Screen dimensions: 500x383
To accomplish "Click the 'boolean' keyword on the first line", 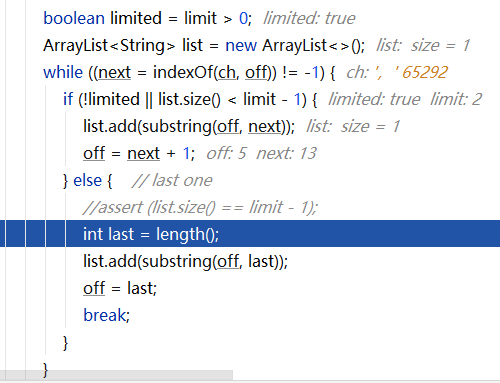I will tap(74, 18).
